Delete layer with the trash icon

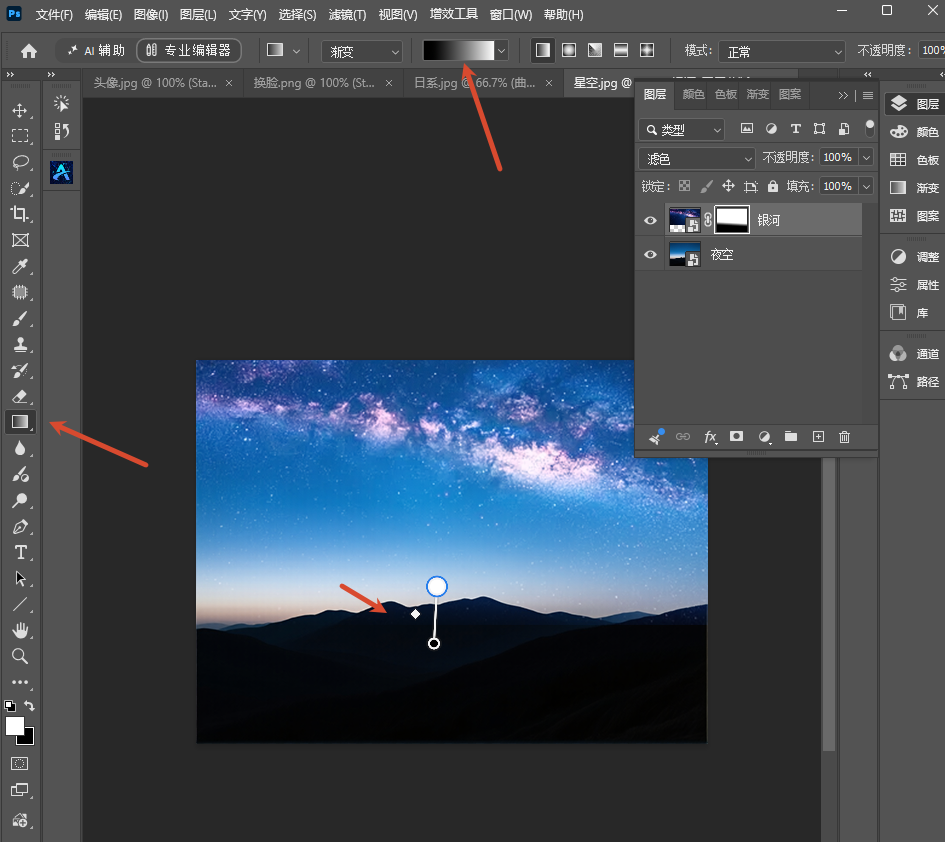844,436
